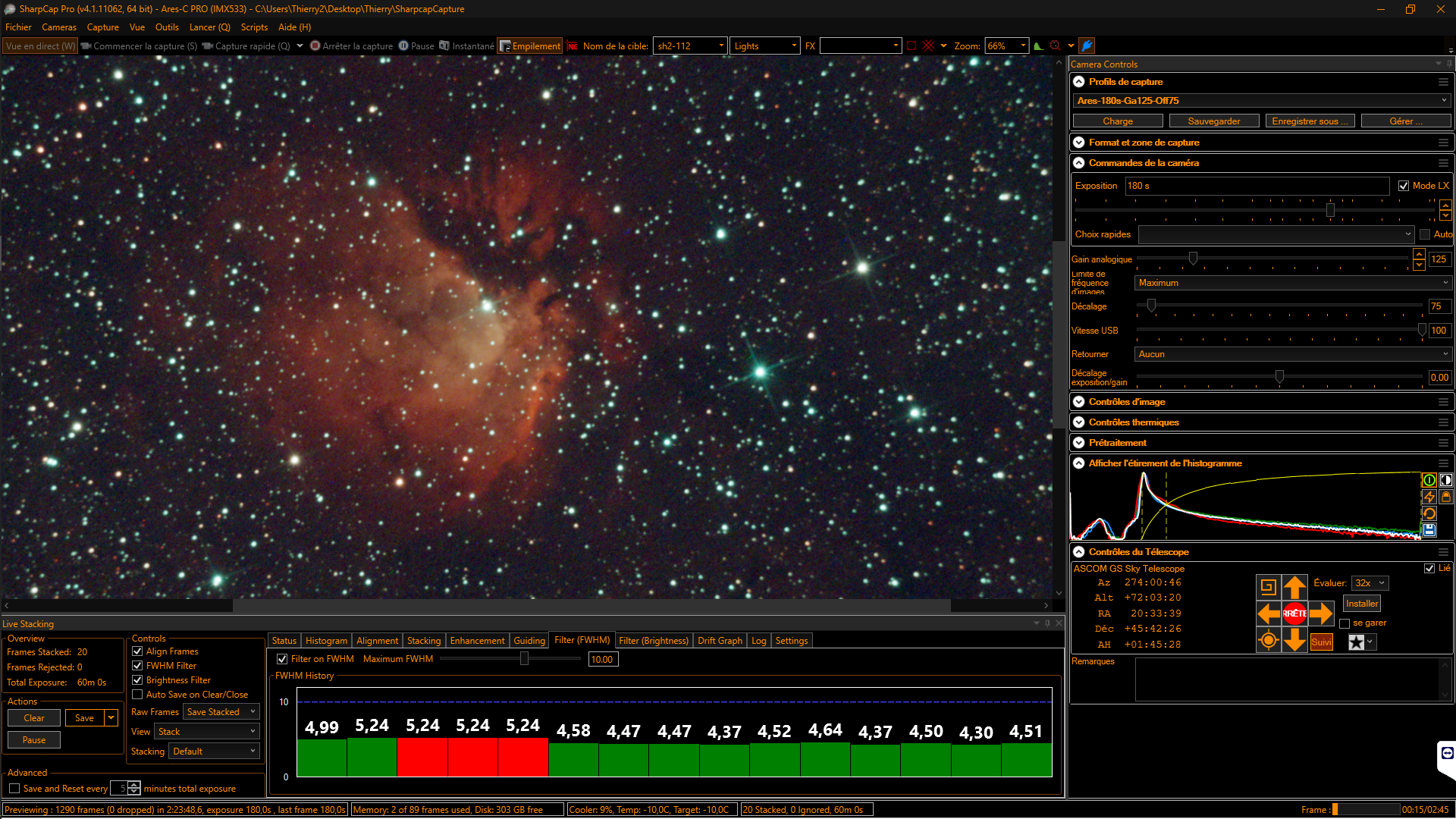Click the histogram save floppy disk icon
Screen dimensions: 1456x819
click(1429, 530)
